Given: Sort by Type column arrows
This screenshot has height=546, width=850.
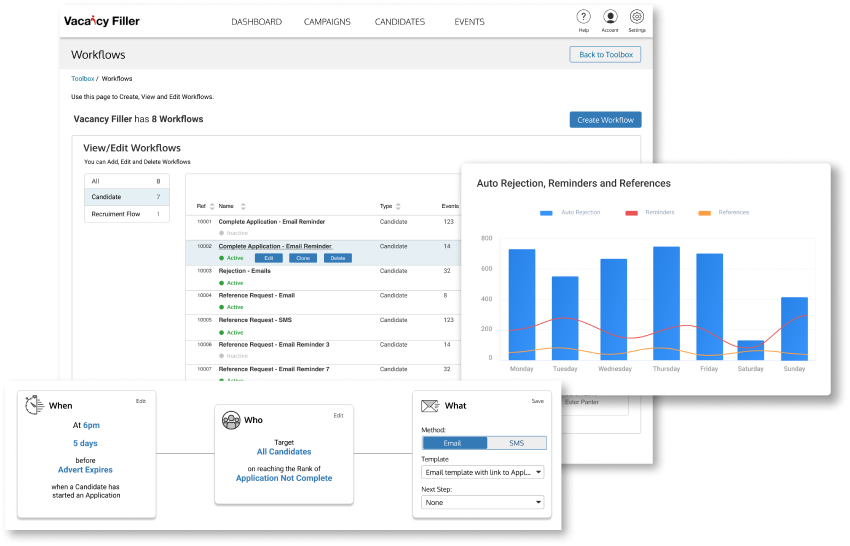Looking at the screenshot, I should tap(398, 207).
